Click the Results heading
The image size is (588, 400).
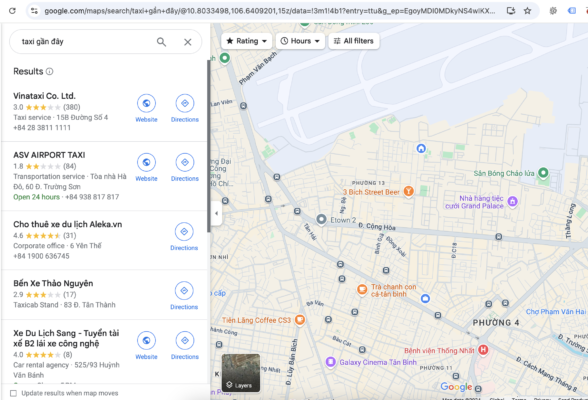coord(28,71)
